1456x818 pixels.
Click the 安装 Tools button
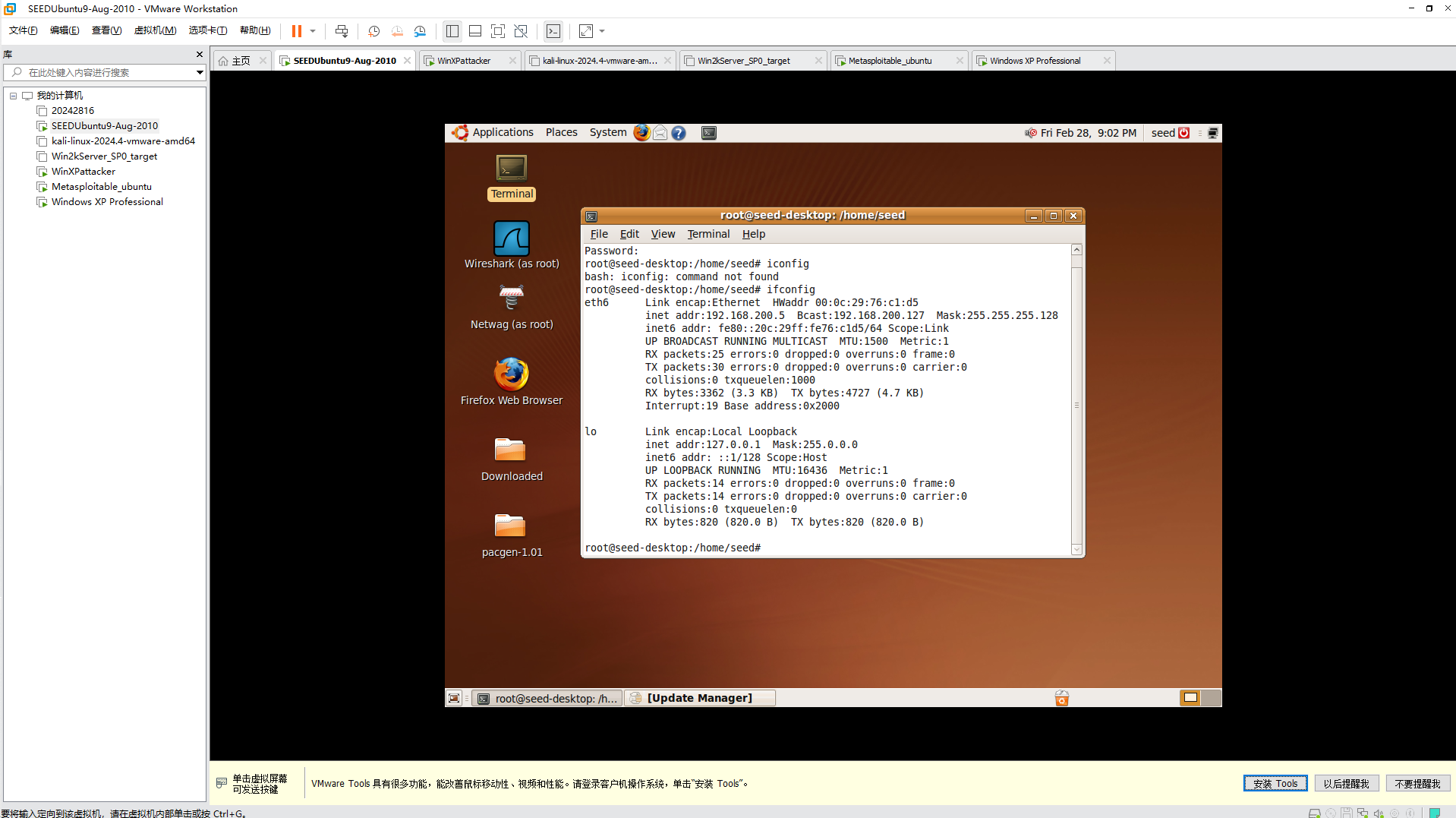click(x=1275, y=784)
